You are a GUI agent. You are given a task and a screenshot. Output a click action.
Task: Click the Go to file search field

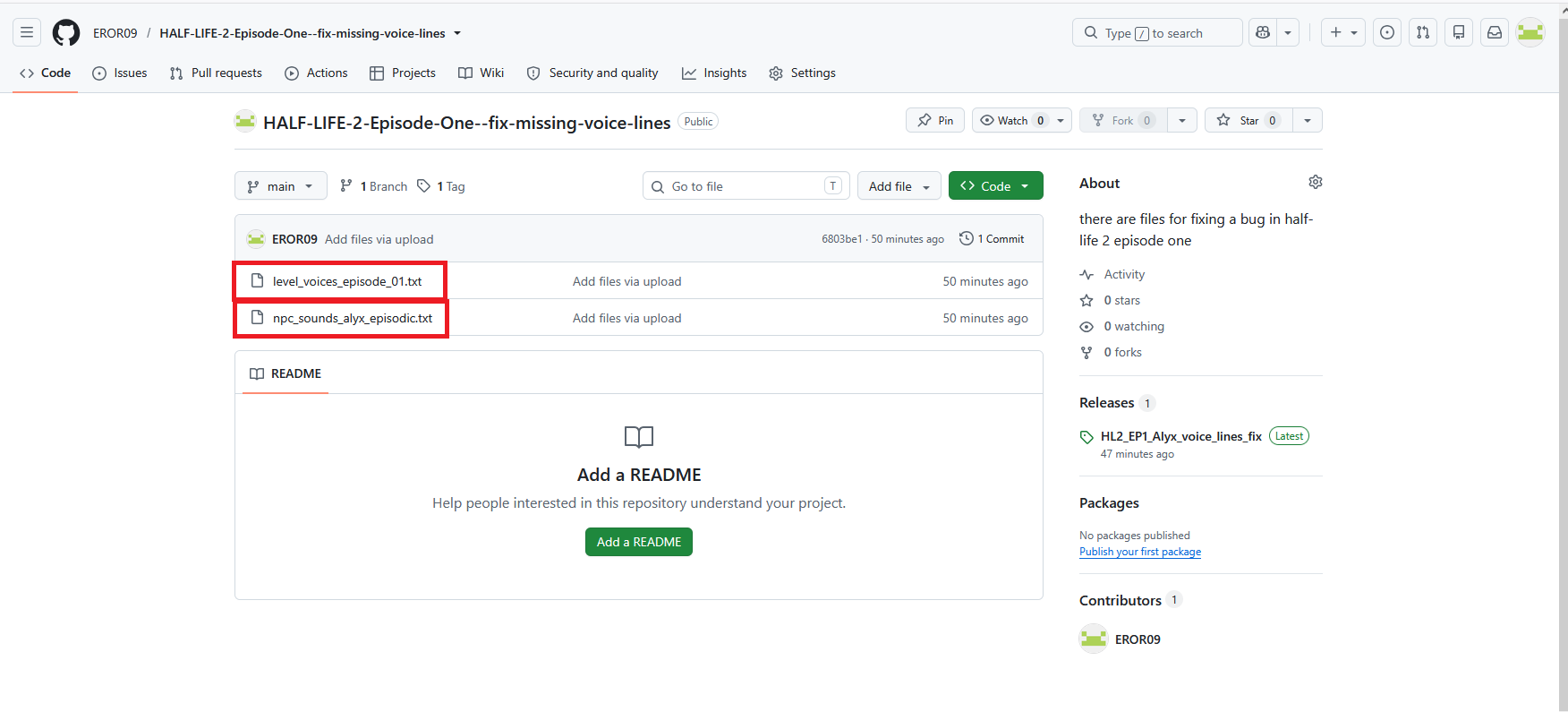746,186
